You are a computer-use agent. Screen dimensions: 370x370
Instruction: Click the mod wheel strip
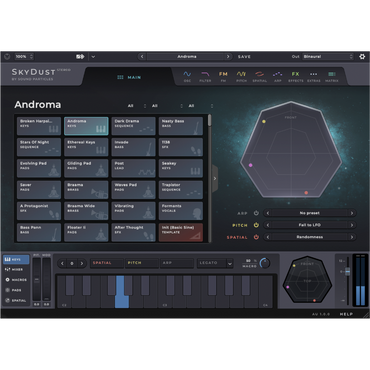click(x=46, y=279)
